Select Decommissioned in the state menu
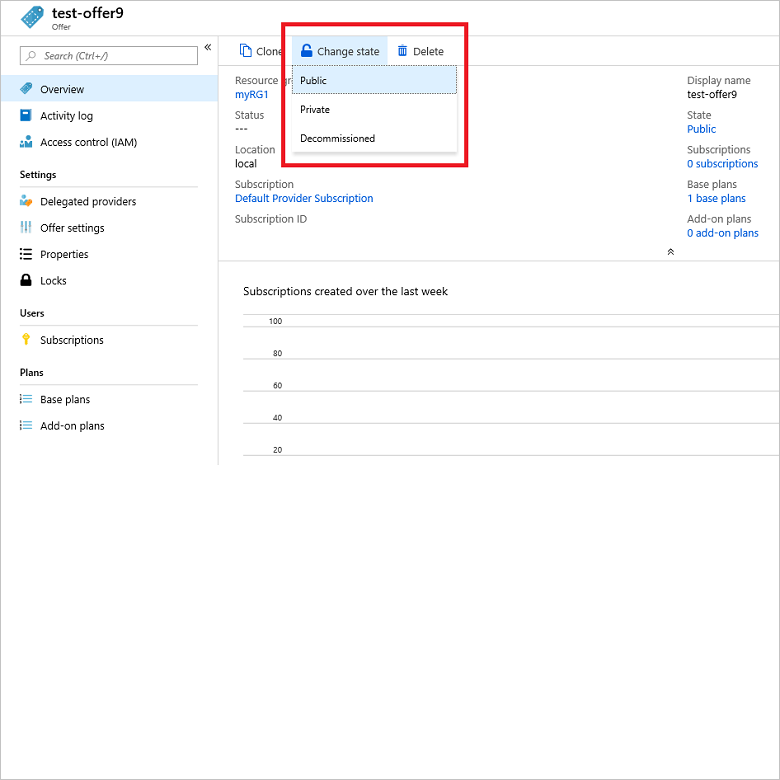780x780 pixels. pyautogui.click(x=374, y=138)
